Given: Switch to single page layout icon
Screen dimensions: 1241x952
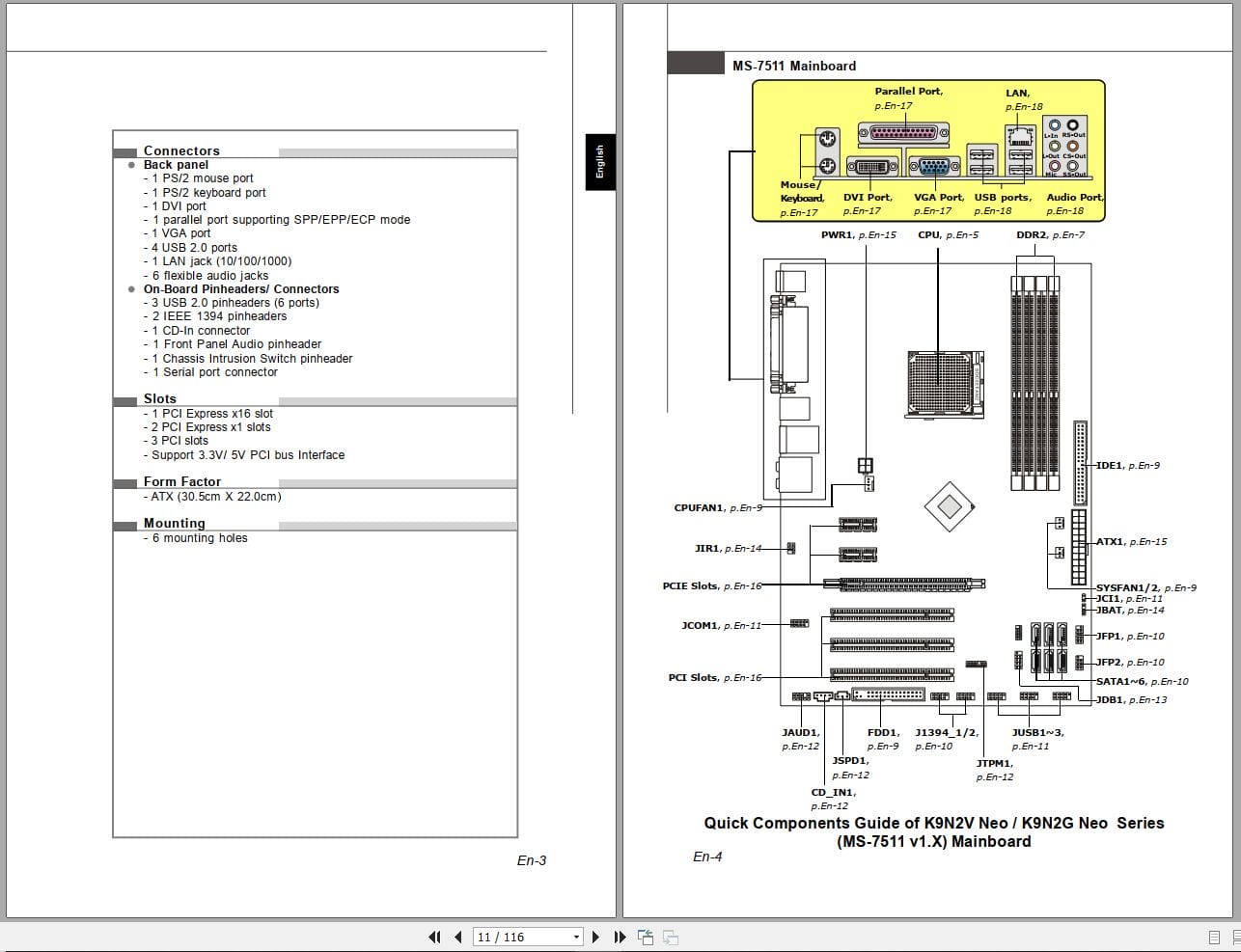Looking at the screenshot, I should coord(1214,937).
